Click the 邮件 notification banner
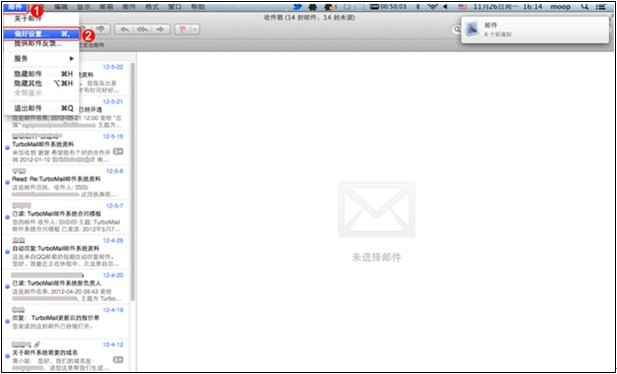This screenshot has width=617, height=374. [x=534, y=30]
